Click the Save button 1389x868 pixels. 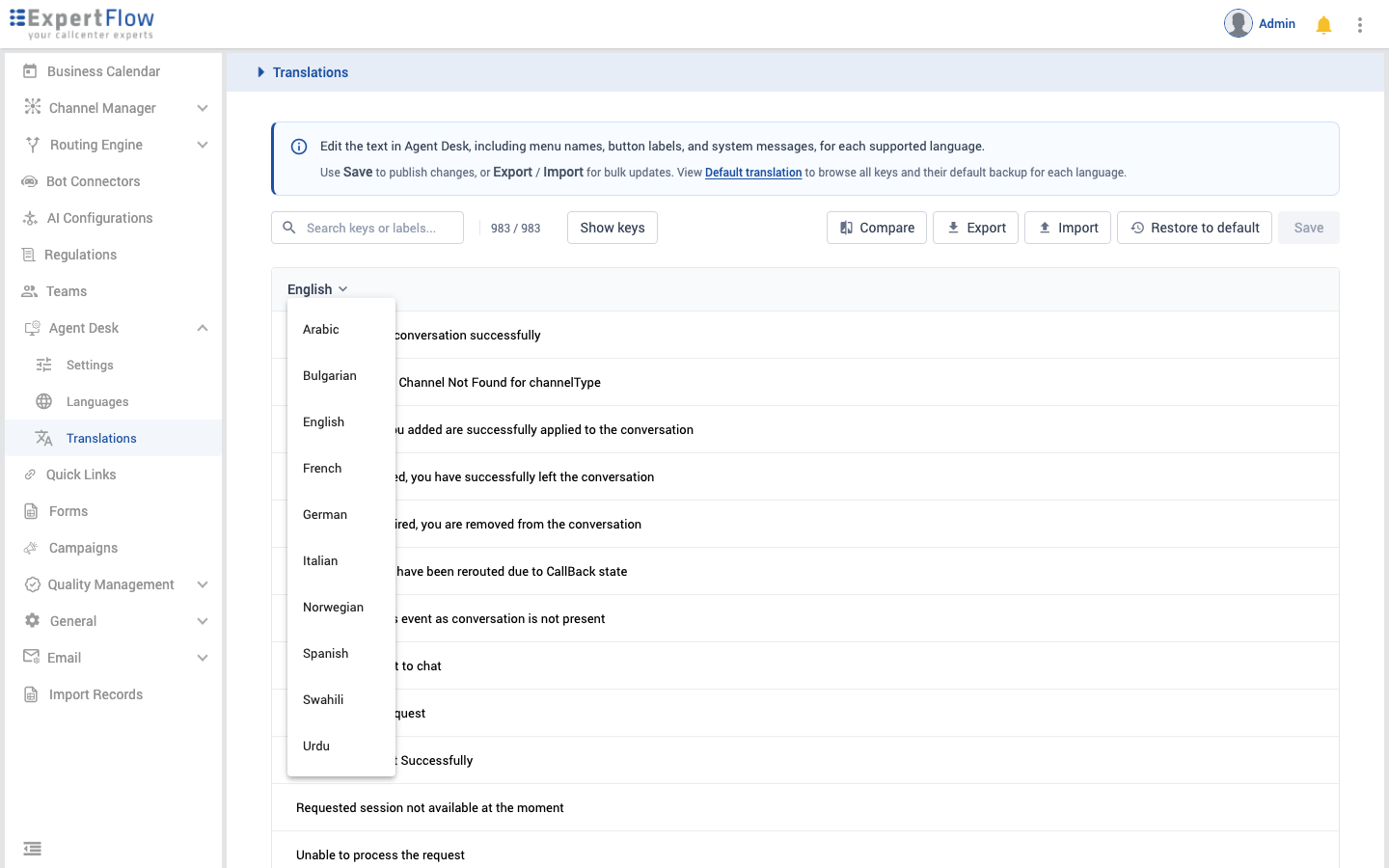pos(1309,228)
